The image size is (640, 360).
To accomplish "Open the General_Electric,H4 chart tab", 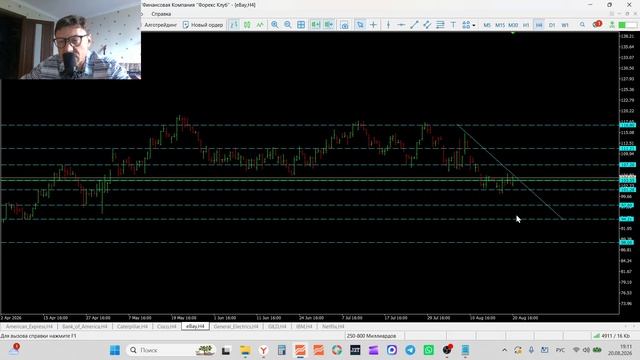I will [x=236, y=327].
